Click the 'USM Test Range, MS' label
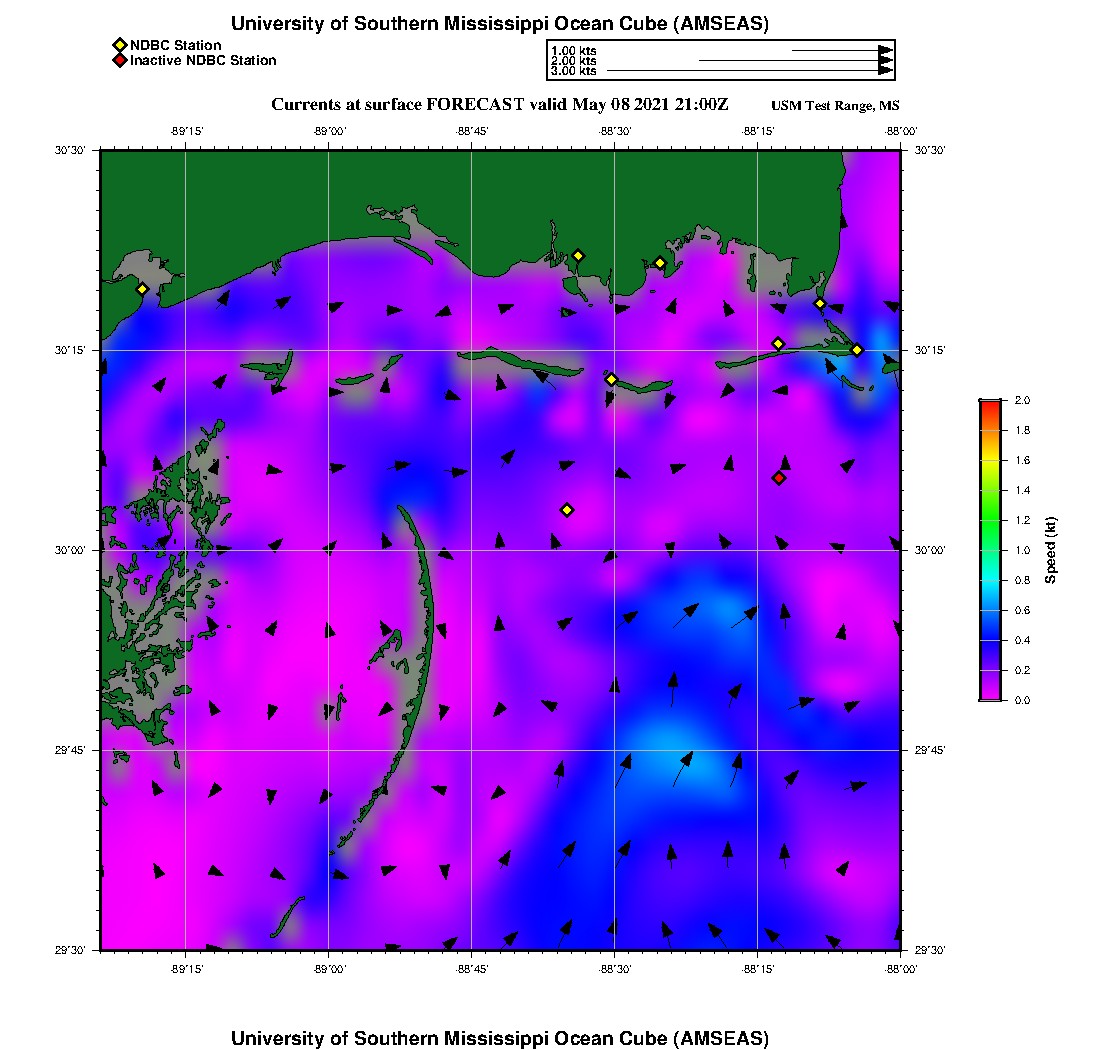The height and width of the screenshot is (1050, 1100). pyautogui.click(x=836, y=106)
